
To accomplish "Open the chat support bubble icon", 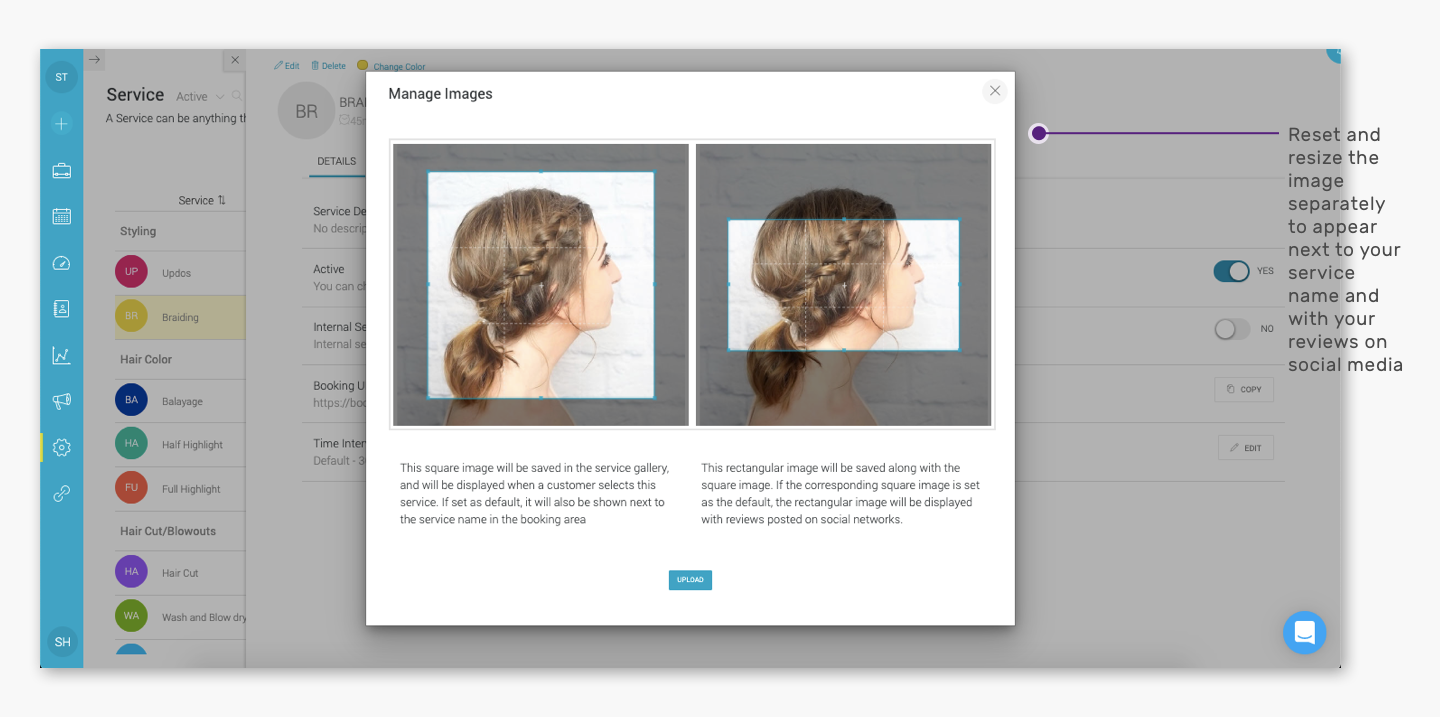I will tap(1305, 633).
